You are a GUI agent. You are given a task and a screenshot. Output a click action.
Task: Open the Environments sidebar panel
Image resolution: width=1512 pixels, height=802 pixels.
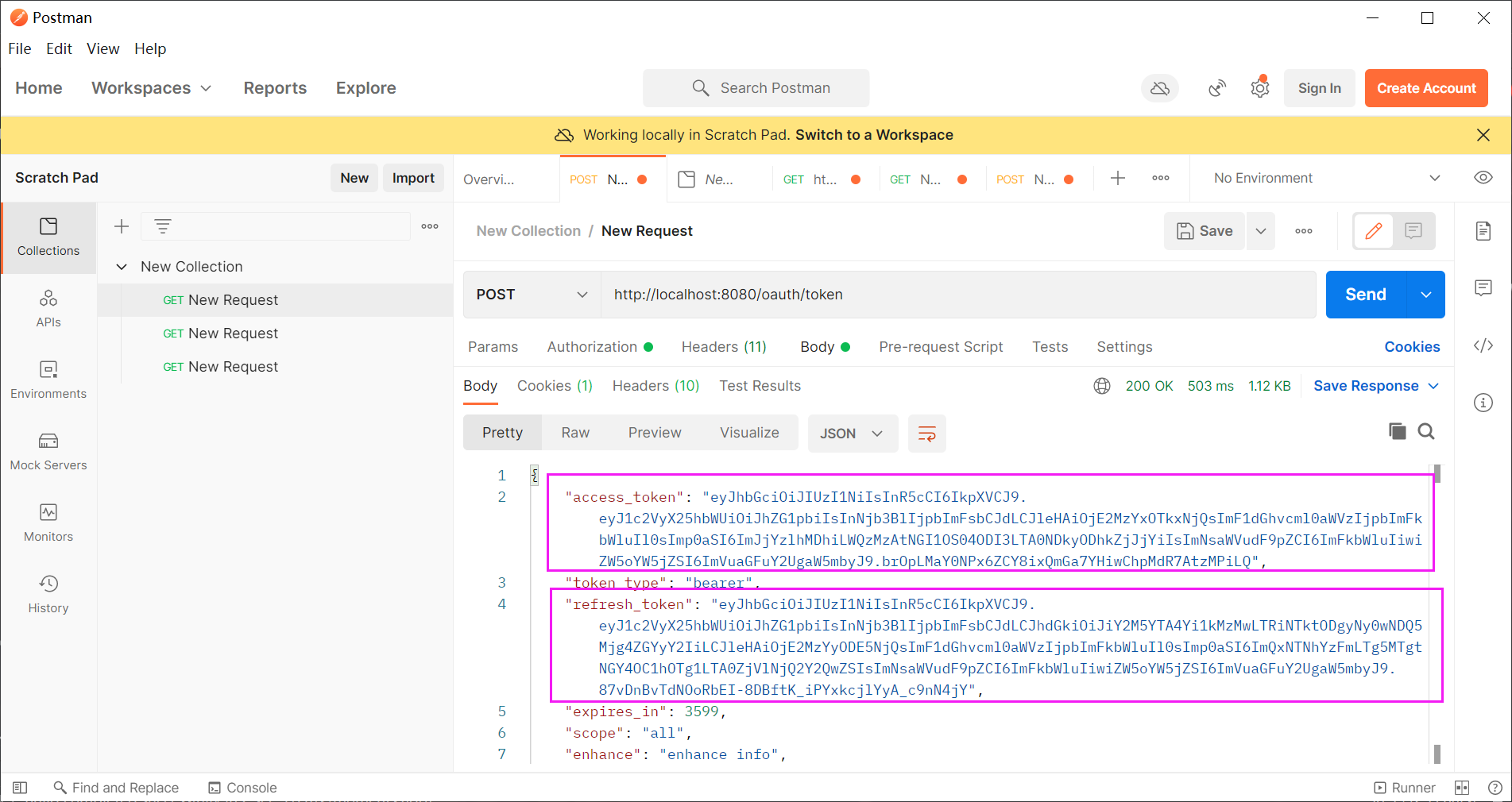48,380
